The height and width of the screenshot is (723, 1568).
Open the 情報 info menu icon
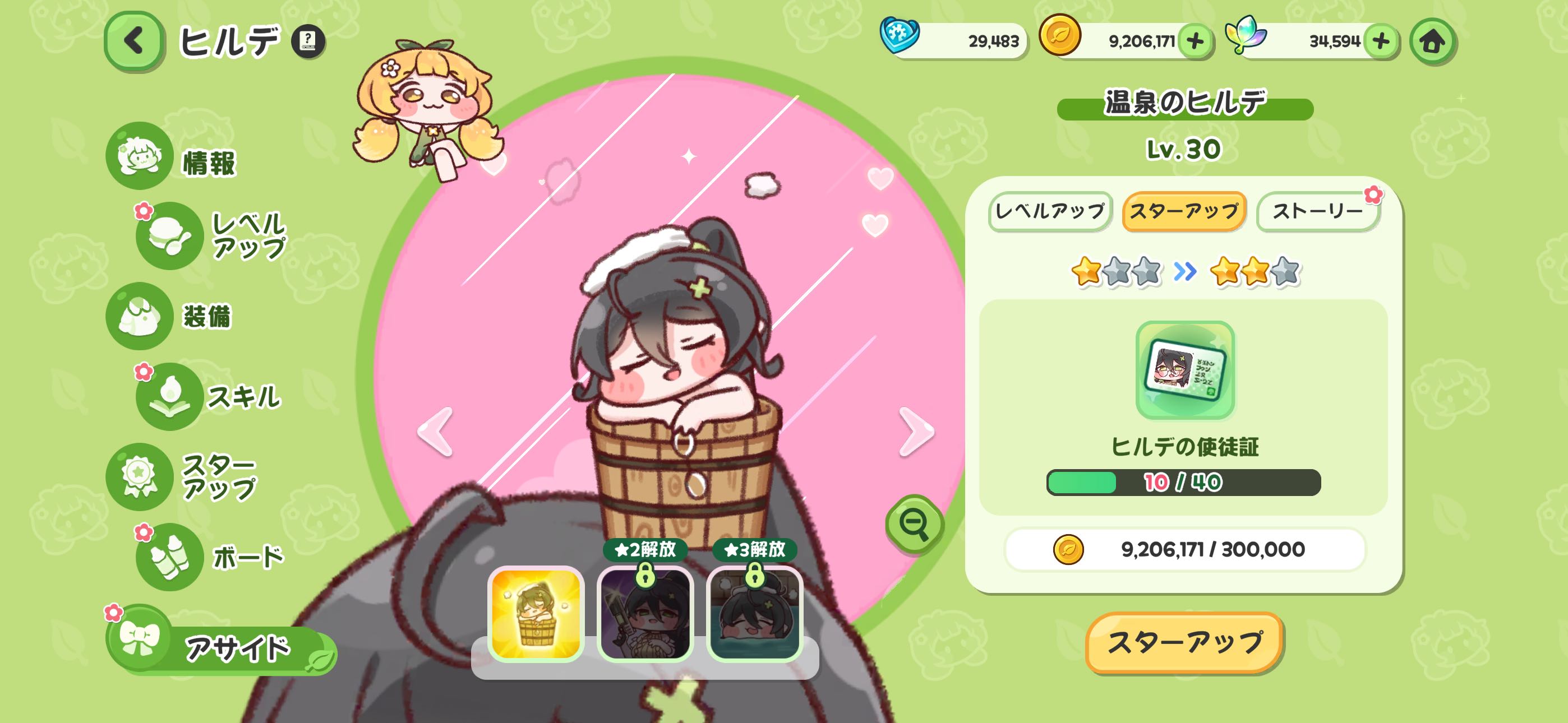tap(140, 156)
